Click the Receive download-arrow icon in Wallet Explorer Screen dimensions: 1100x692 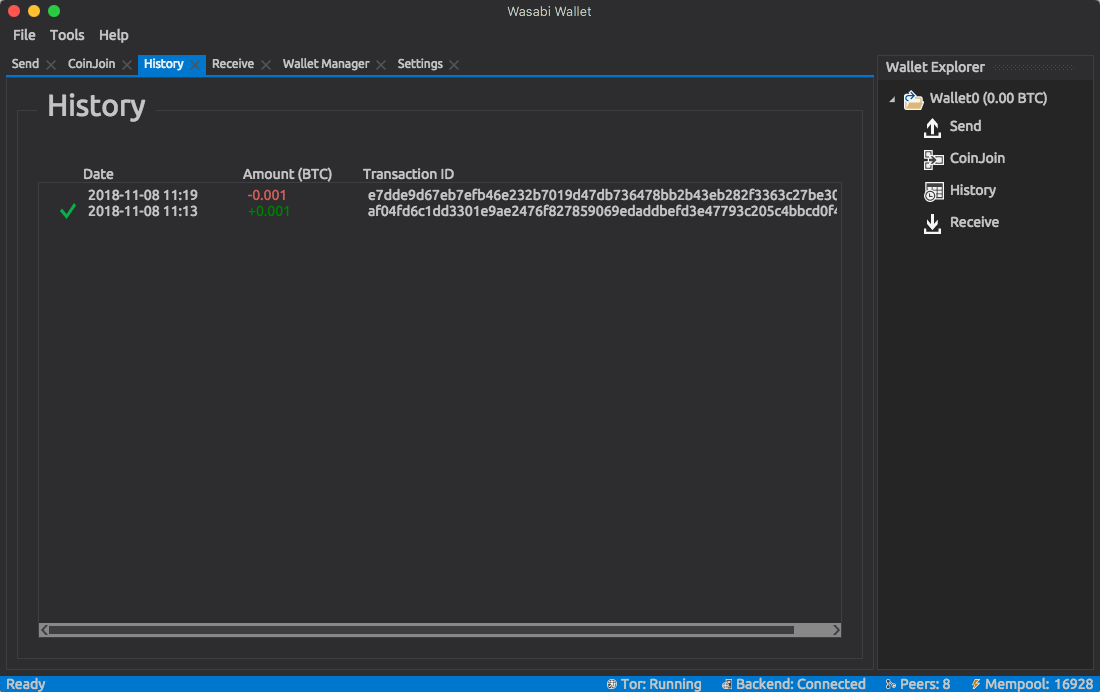point(932,223)
